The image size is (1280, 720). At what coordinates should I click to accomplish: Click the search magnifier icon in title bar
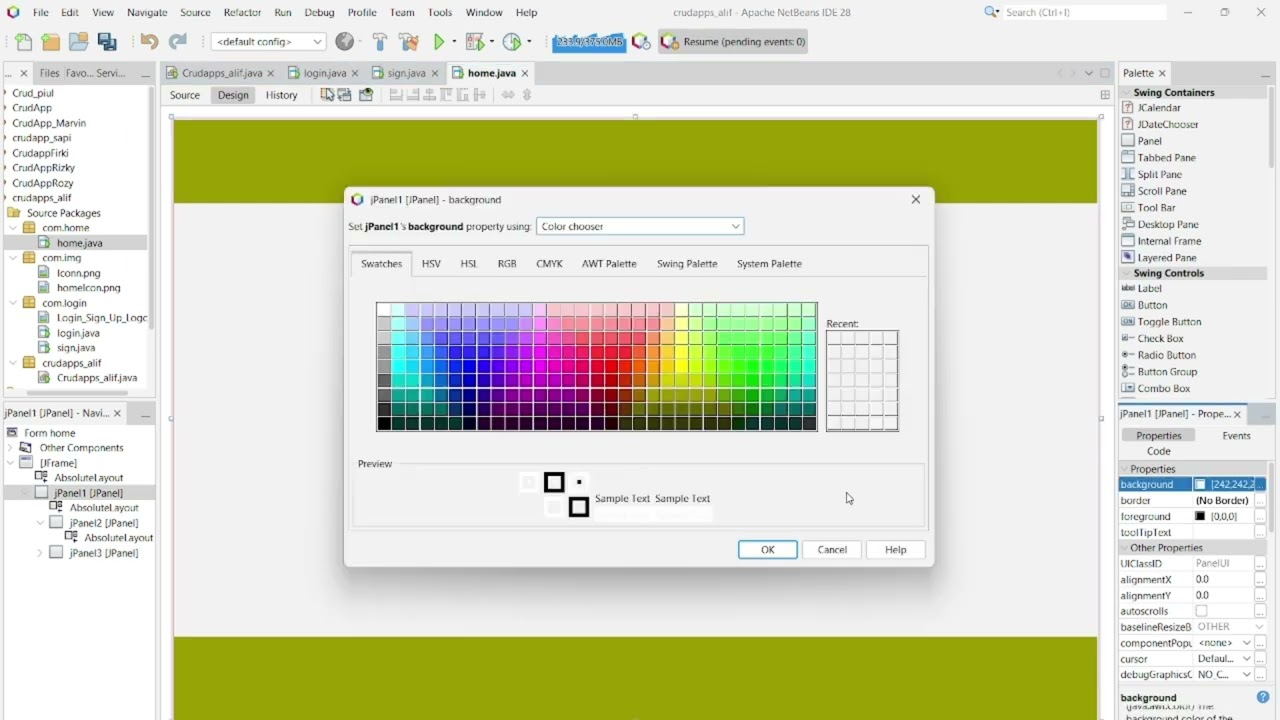point(991,12)
